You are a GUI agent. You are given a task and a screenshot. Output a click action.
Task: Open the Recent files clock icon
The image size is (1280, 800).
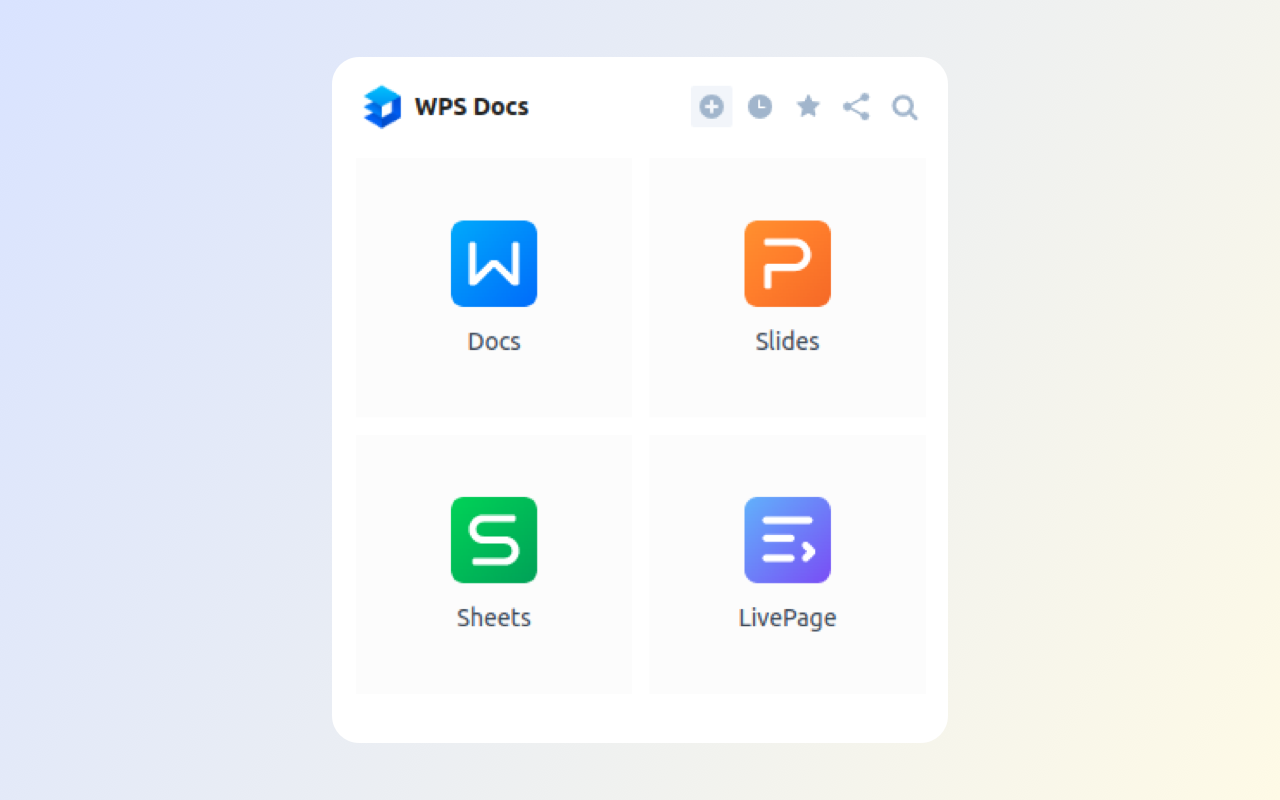pos(760,107)
